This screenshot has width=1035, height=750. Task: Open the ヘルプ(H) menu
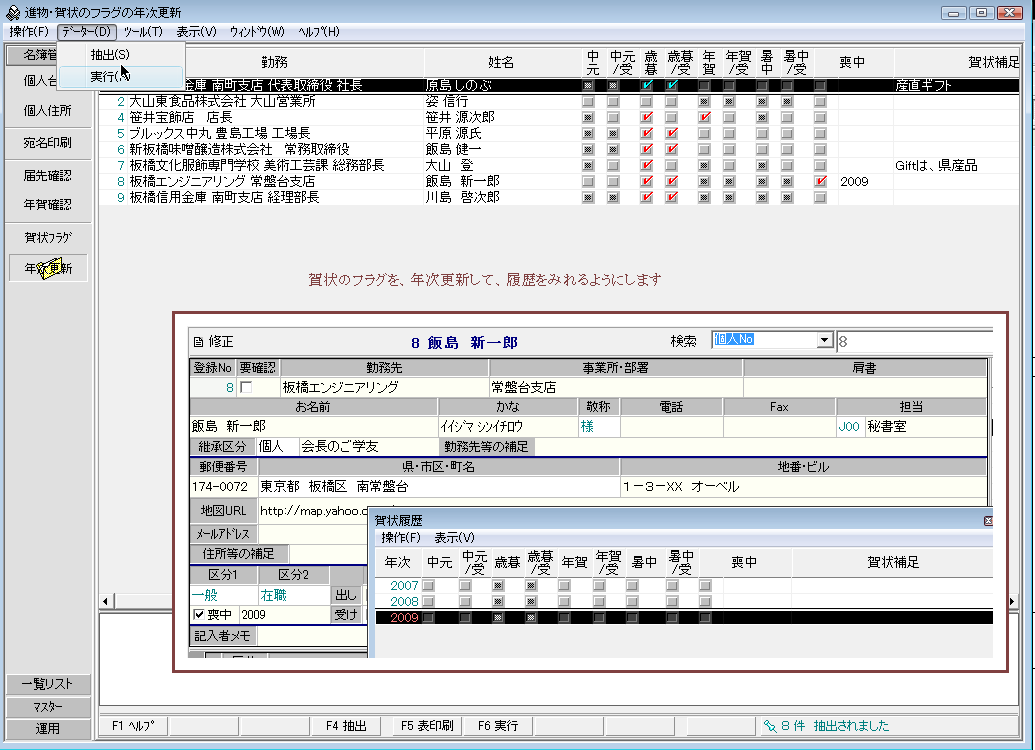tap(318, 32)
